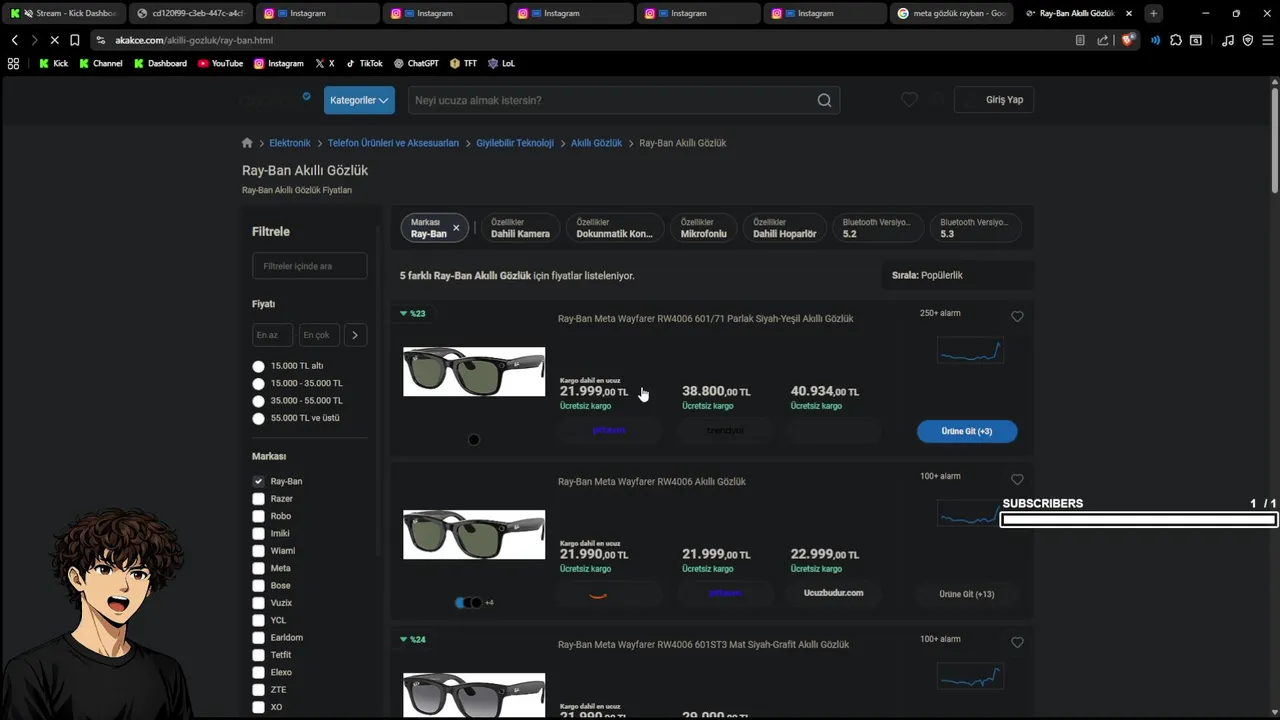
Task: Bookmark this page in the address bar
Action: click(x=74, y=40)
